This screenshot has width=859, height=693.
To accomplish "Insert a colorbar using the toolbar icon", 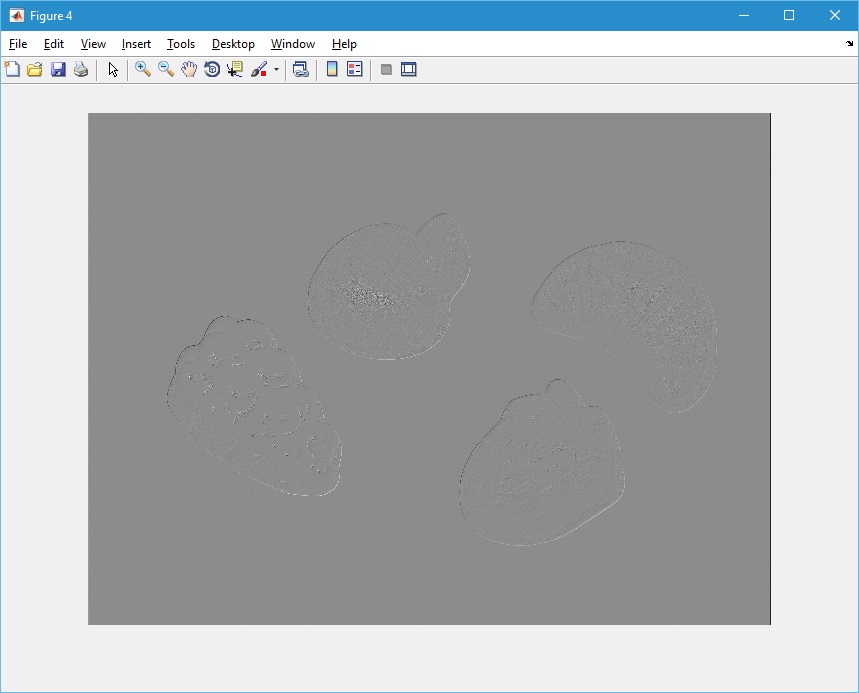I will tap(332, 69).
